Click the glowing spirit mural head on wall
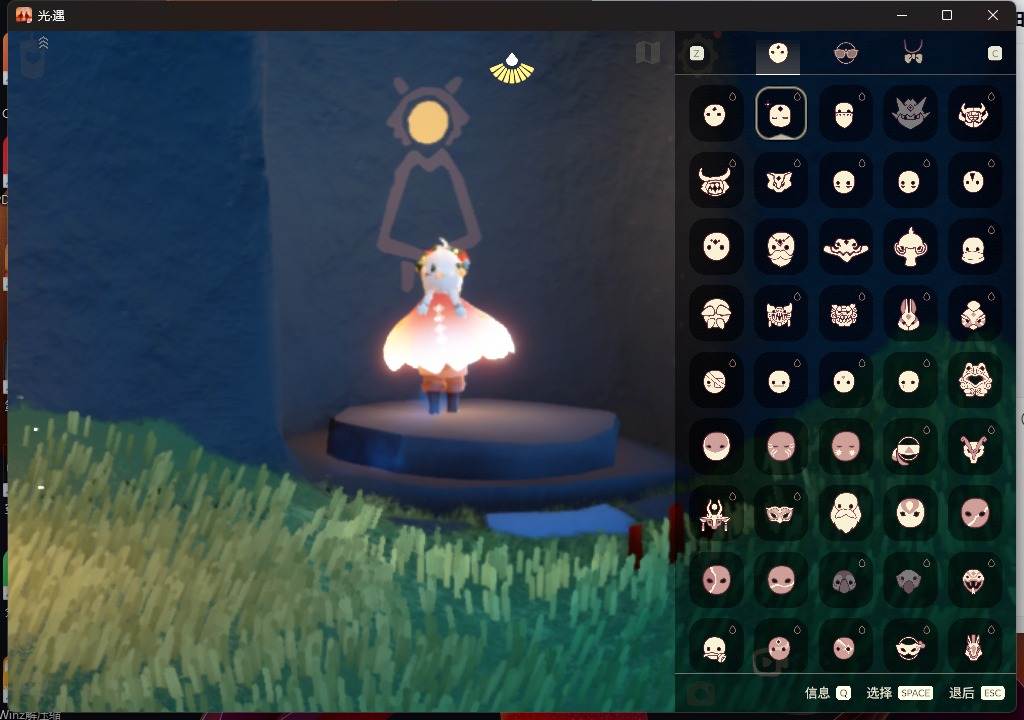Image resolution: width=1024 pixels, height=720 pixels. coord(428,122)
